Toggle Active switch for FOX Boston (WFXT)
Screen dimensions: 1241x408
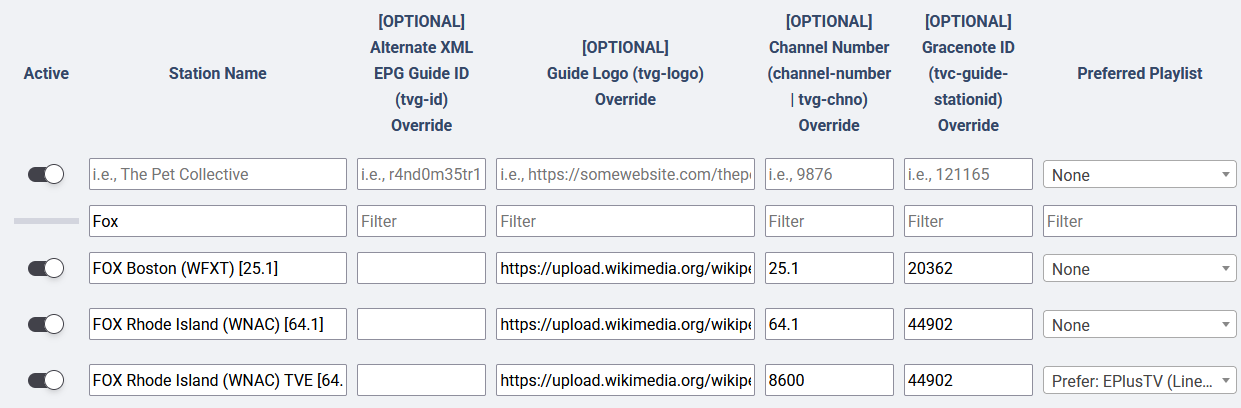coord(46,268)
